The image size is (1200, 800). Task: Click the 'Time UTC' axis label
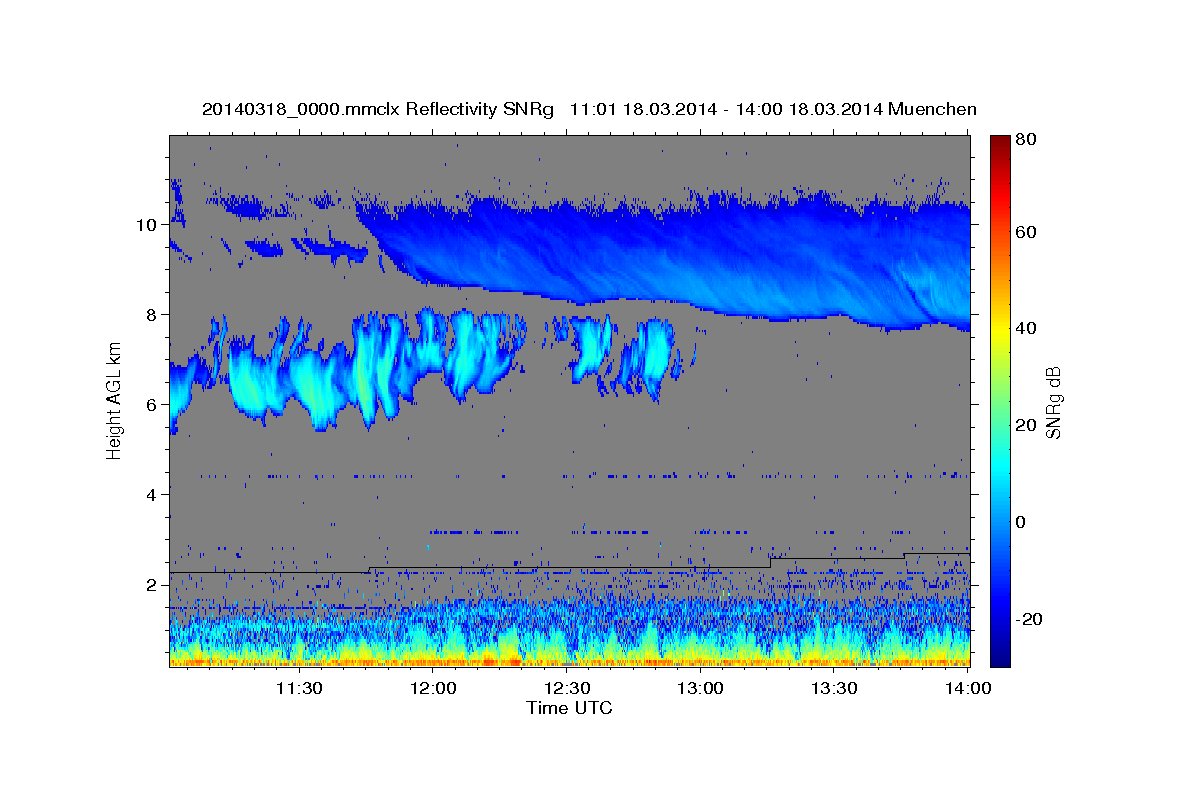[x=569, y=708]
